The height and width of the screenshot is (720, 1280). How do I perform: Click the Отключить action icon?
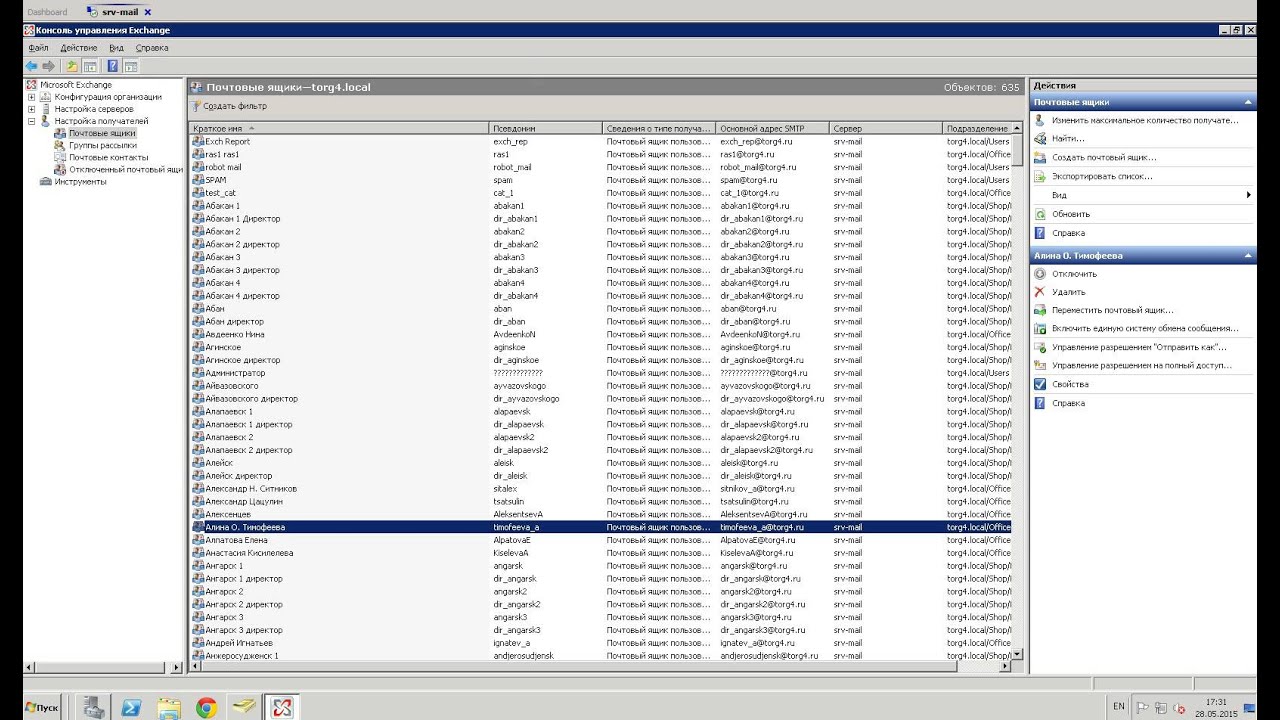pos(1040,273)
